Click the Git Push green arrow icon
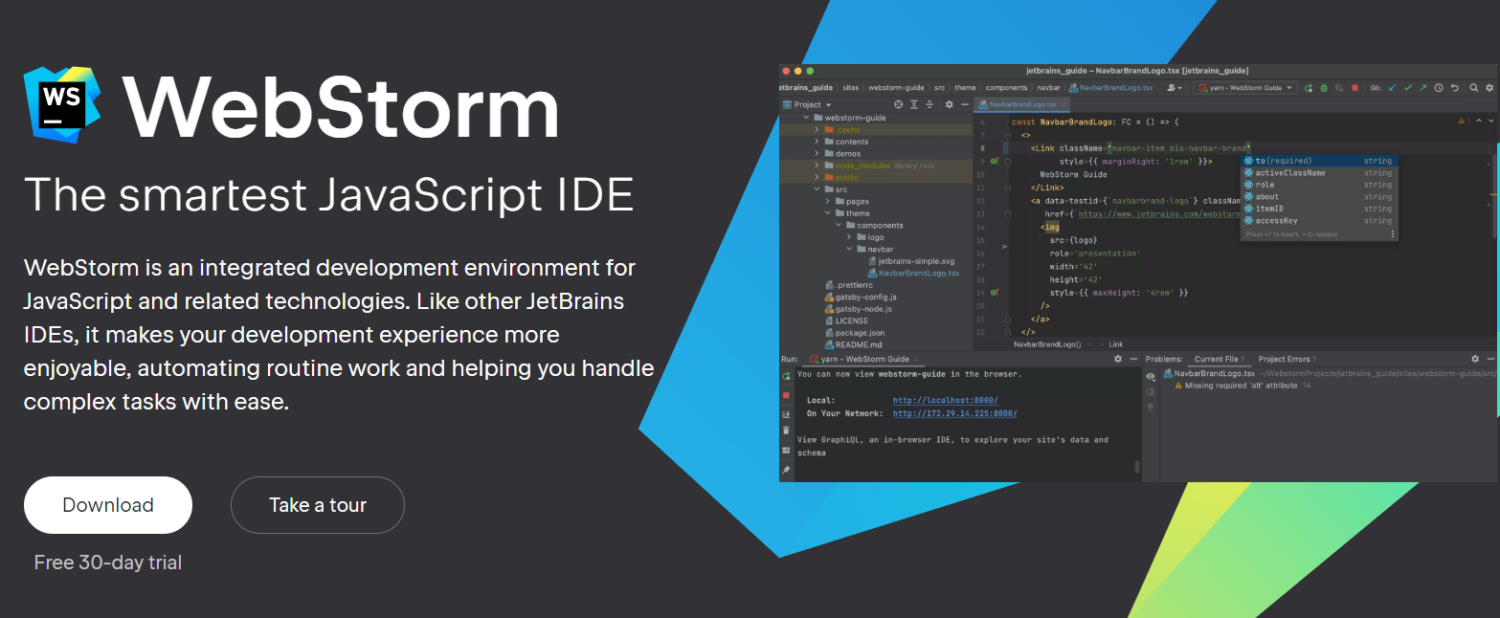The image size is (1500, 618). point(1423,88)
